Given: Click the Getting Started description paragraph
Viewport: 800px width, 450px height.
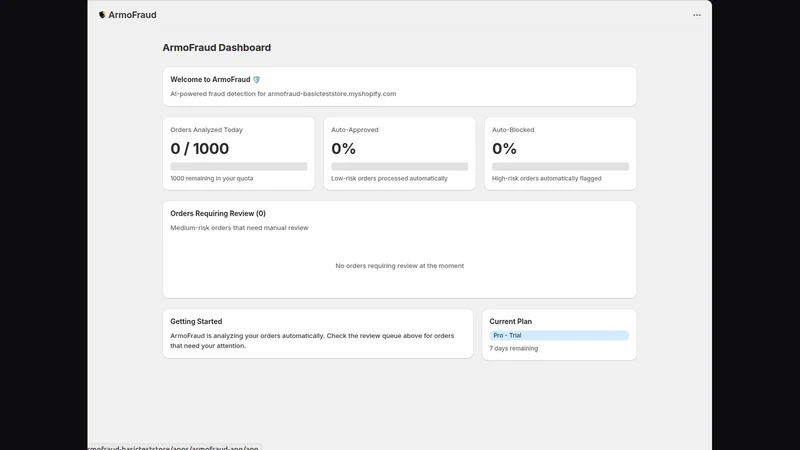Looking at the screenshot, I should (312, 341).
